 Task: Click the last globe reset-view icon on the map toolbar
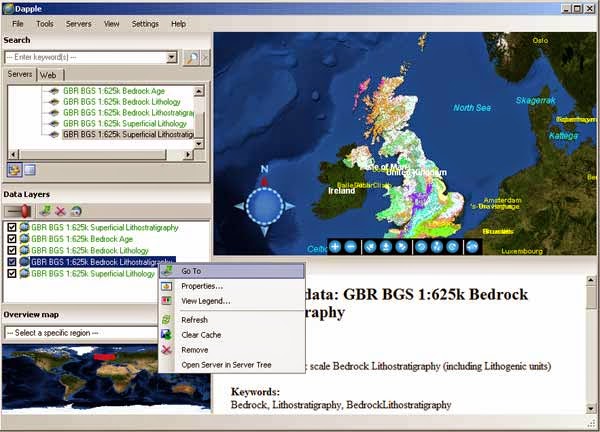coord(472,247)
